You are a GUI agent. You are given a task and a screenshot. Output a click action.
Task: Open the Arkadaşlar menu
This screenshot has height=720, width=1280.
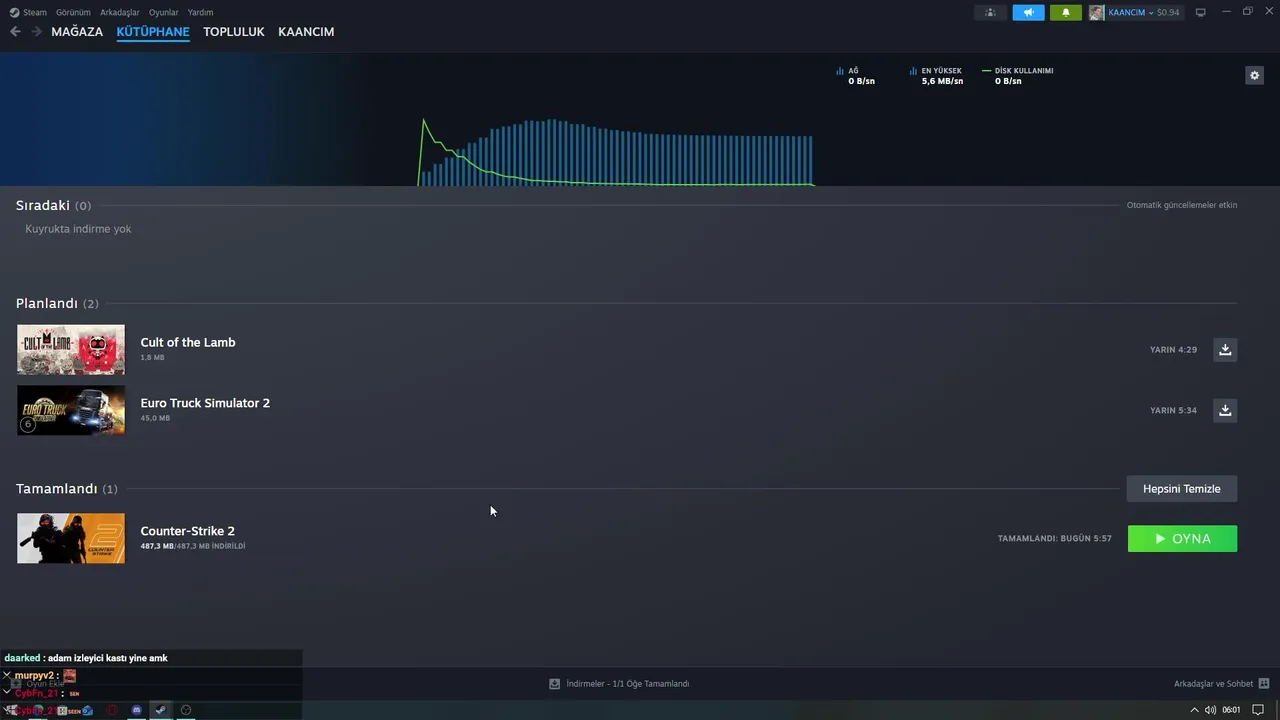pyautogui.click(x=120, y=12)
